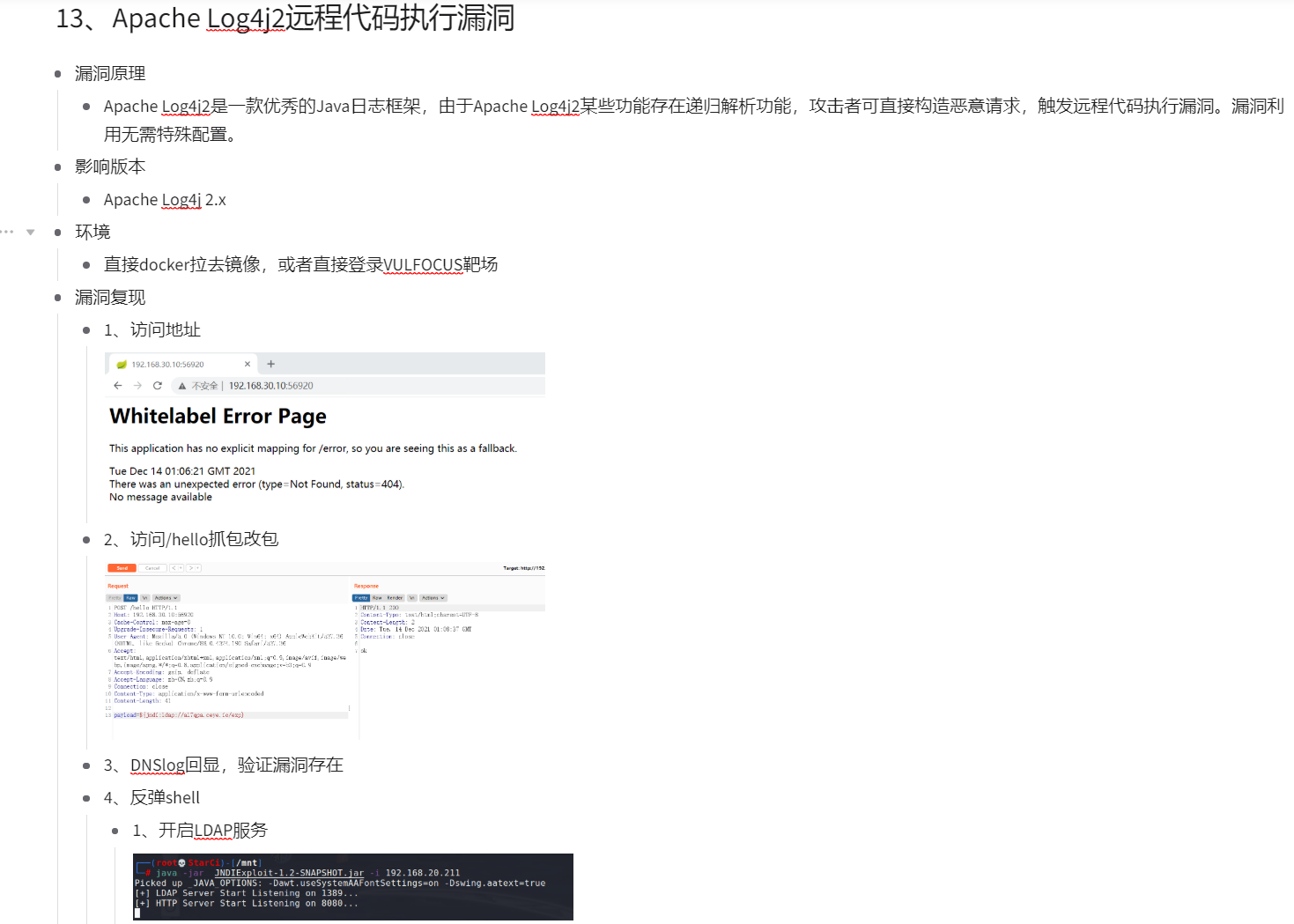Click the step 2、访问/hello抓包改包
Image resolution: width=1294 pixels, height=924 pixels.
[x=191, y=539]
